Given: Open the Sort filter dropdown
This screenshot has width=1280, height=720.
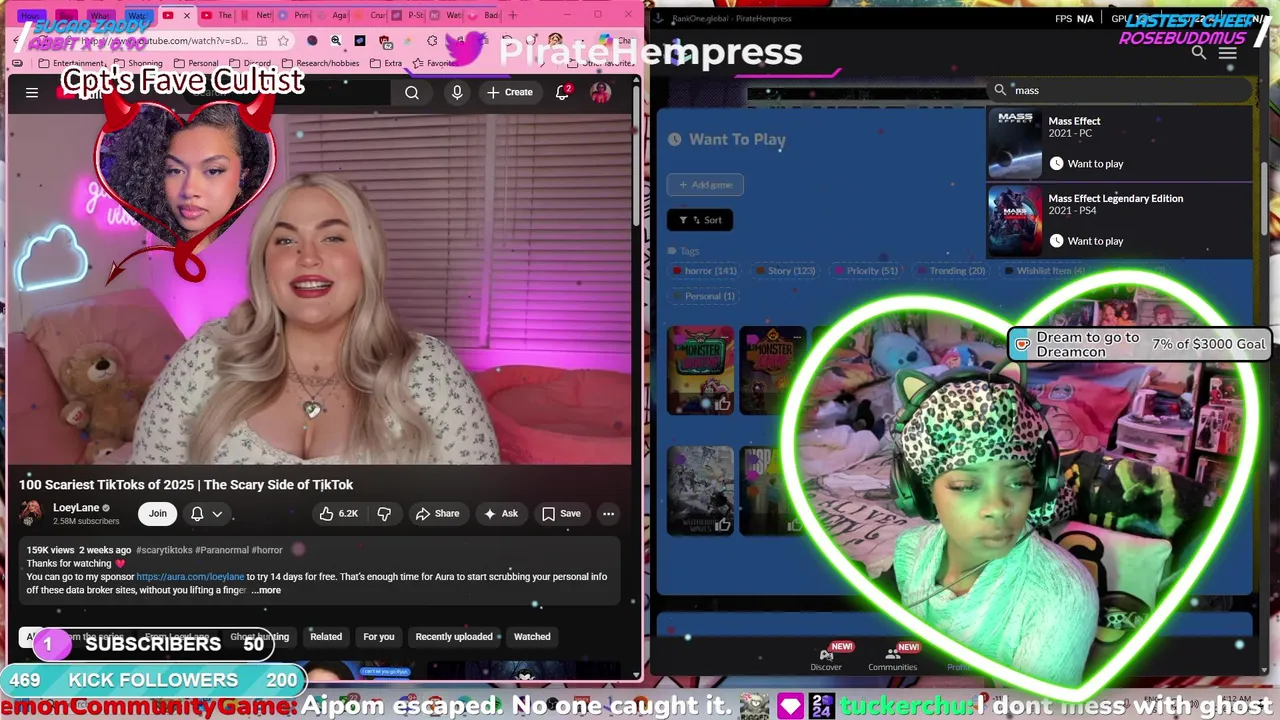Looking at the screenshot, I should pyautogui.click(x=700, y=220).
